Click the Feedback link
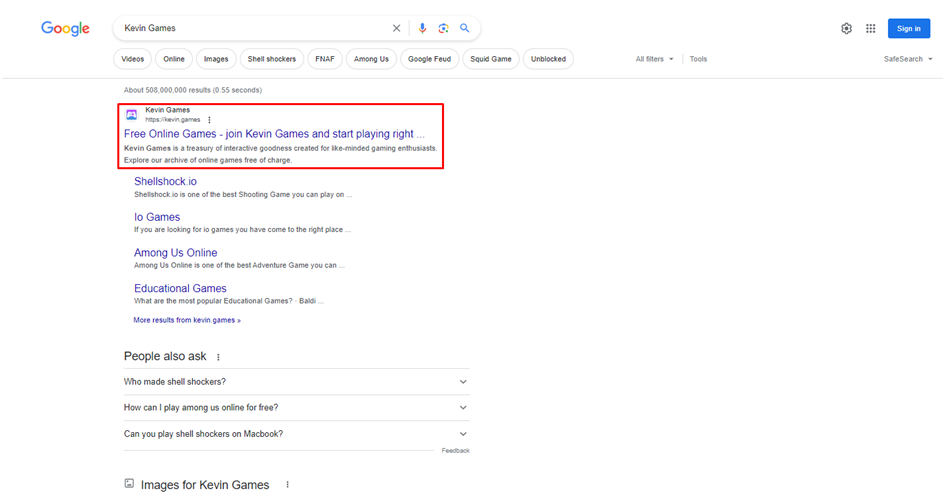This screenshot has height=499, width=945. coord(455,451)
